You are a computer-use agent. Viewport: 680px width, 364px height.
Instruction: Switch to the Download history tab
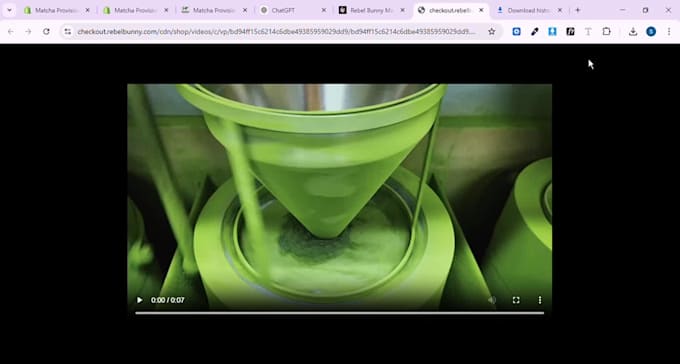(x=529, y=10)
